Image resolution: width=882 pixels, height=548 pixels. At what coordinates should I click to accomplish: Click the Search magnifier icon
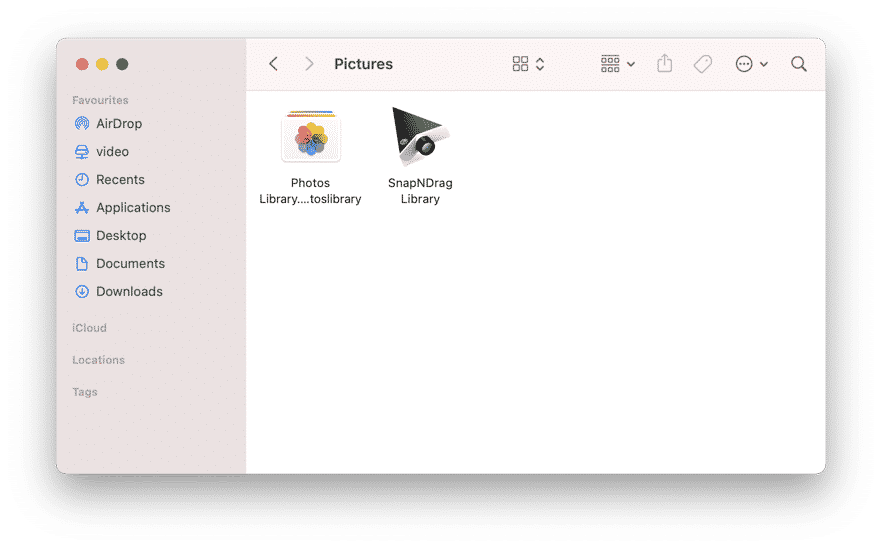point(799,64)
